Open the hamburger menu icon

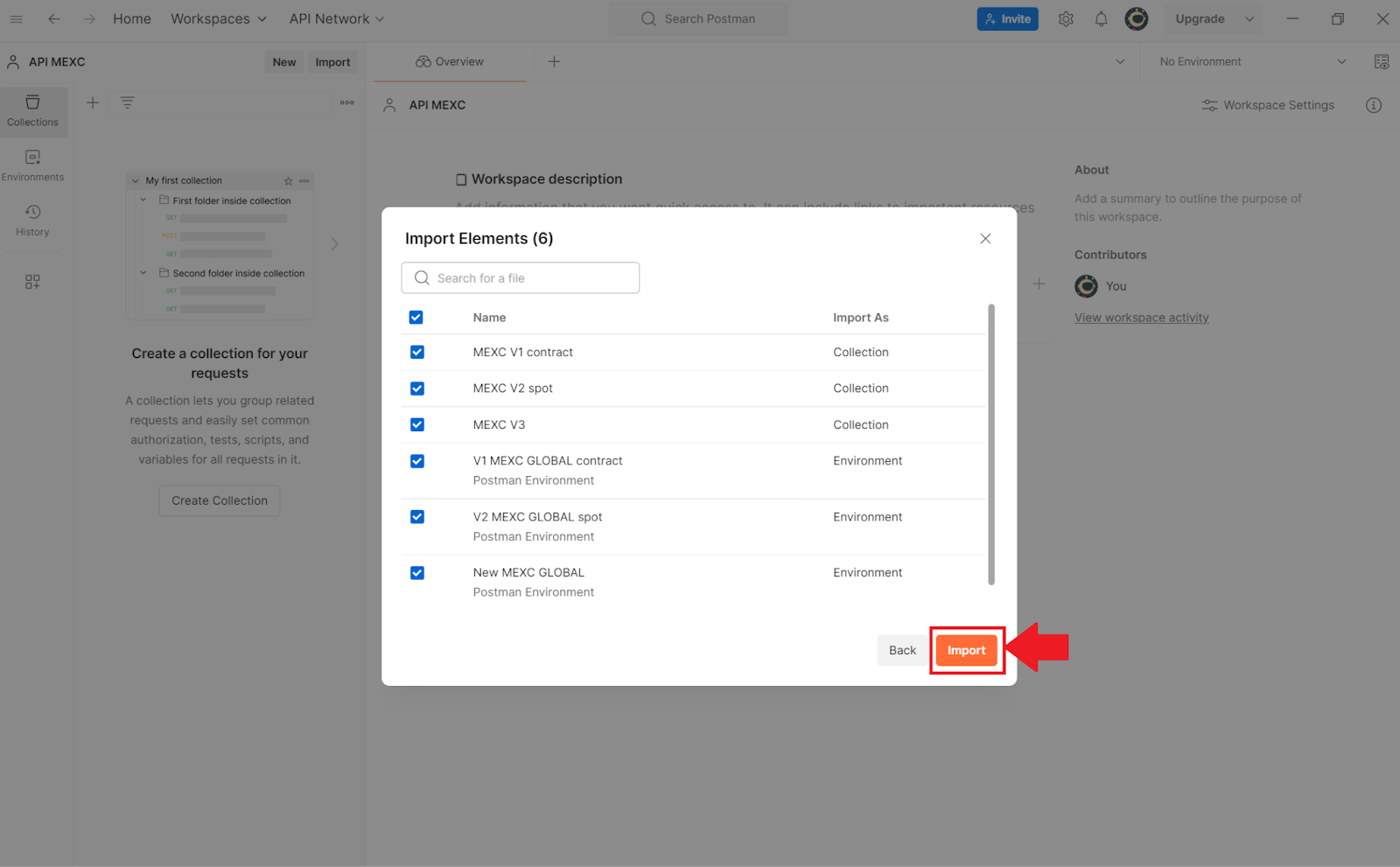pos(17,18)
